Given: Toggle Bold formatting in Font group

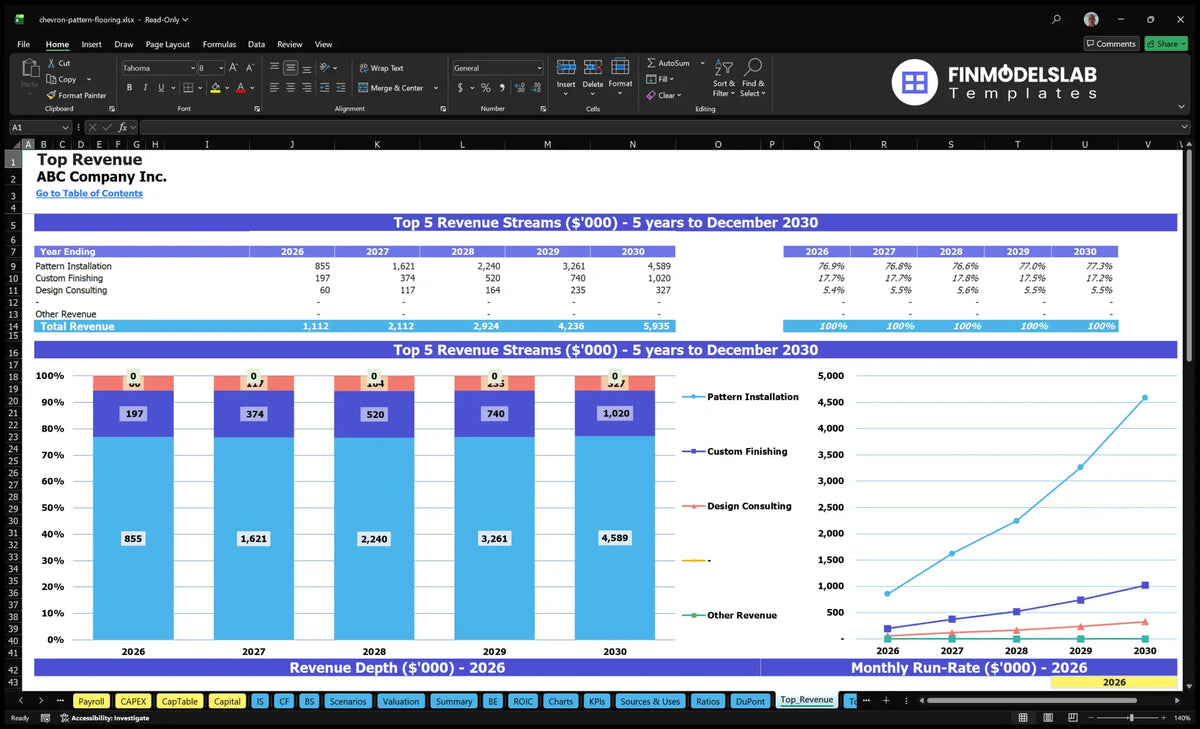Looking at the screenshot, I should tap(130, 88).
